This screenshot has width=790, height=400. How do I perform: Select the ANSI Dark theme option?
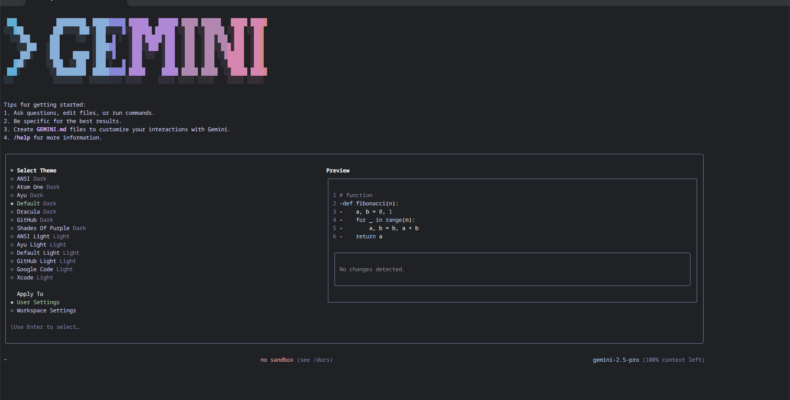[x=29, y=179]
